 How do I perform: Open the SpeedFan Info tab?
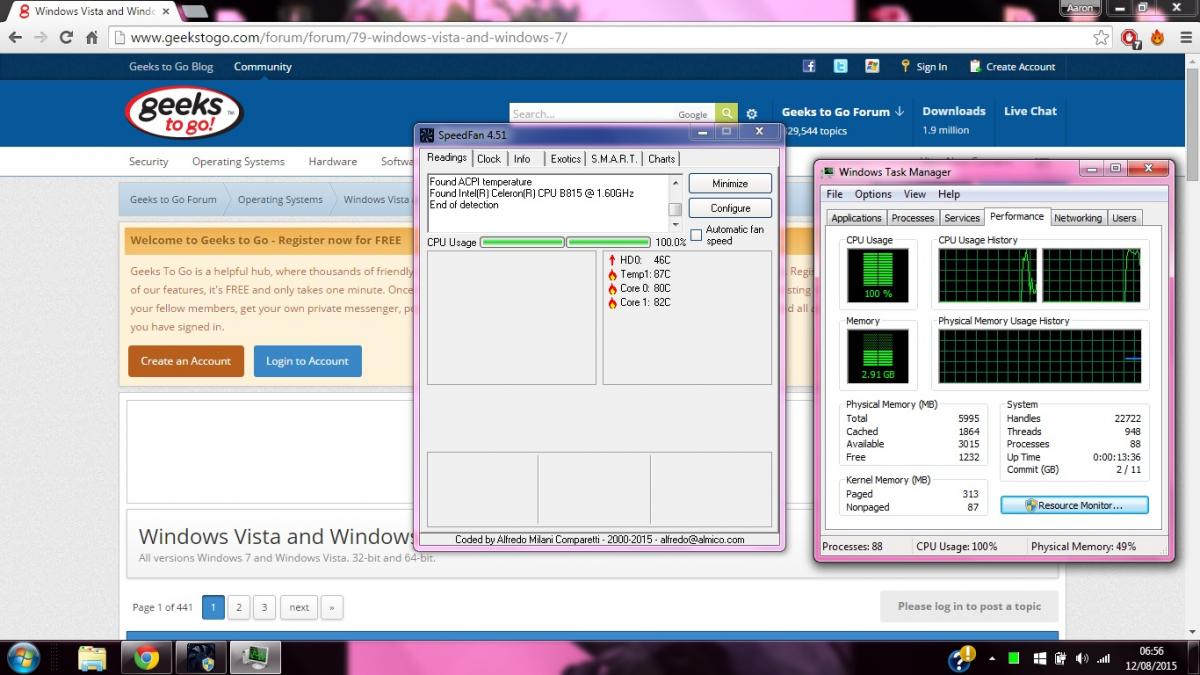[522, 159]
